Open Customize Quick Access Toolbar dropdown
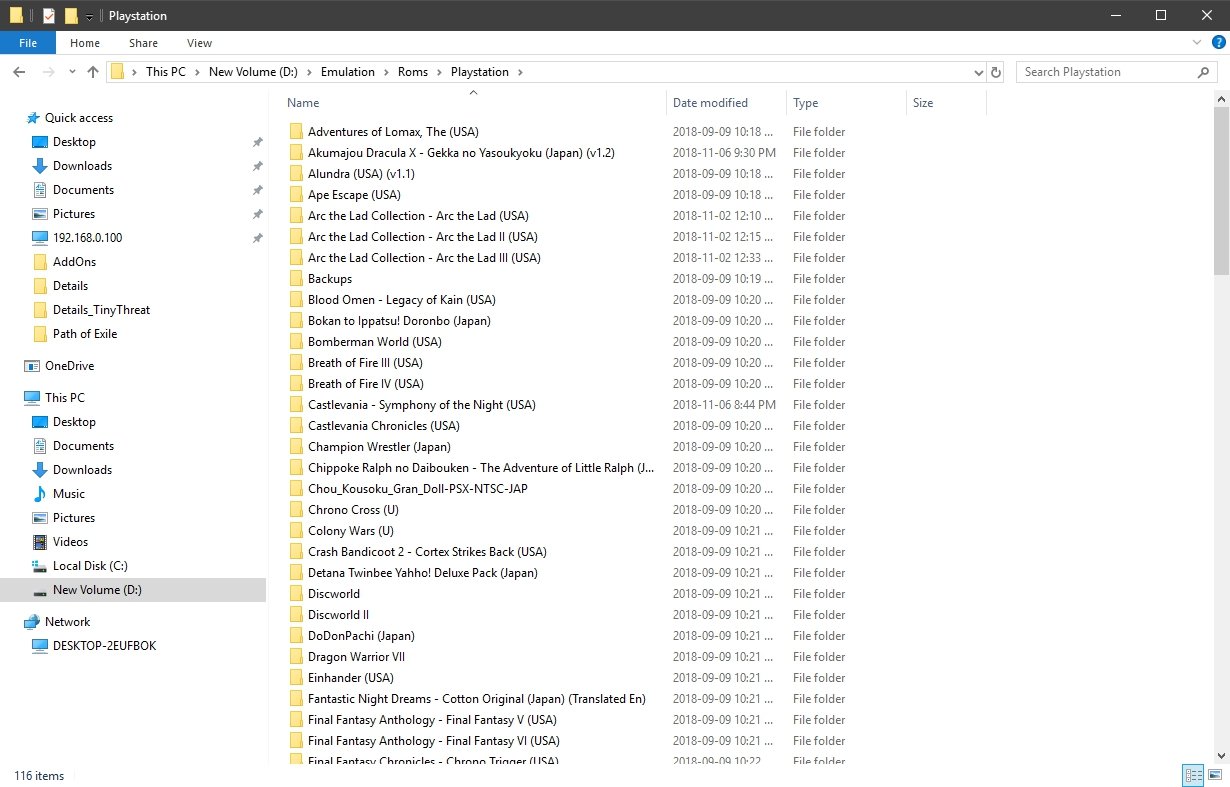 click(x=90, y=17)
